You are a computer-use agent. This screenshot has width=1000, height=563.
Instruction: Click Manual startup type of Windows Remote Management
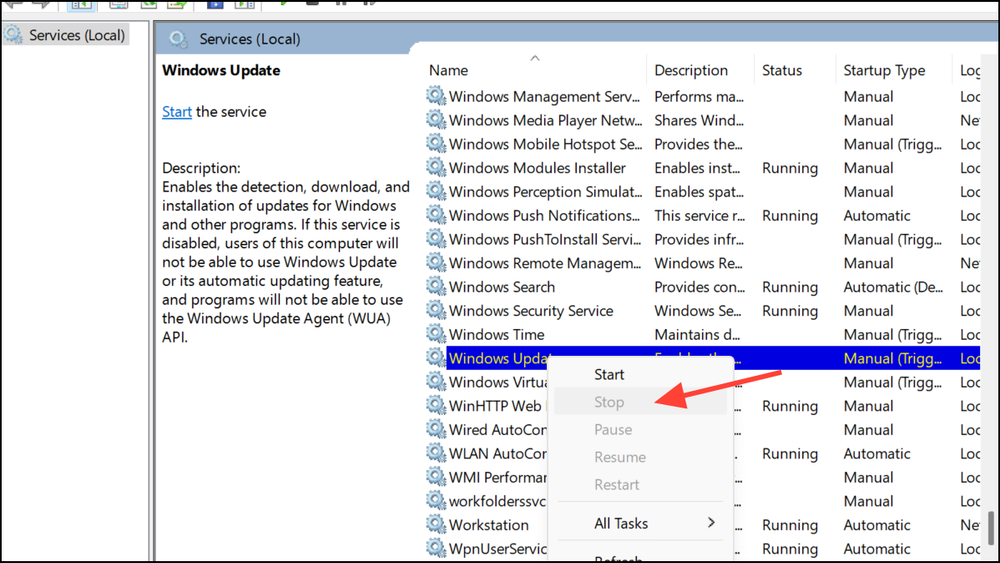click(x=868, y=263)
